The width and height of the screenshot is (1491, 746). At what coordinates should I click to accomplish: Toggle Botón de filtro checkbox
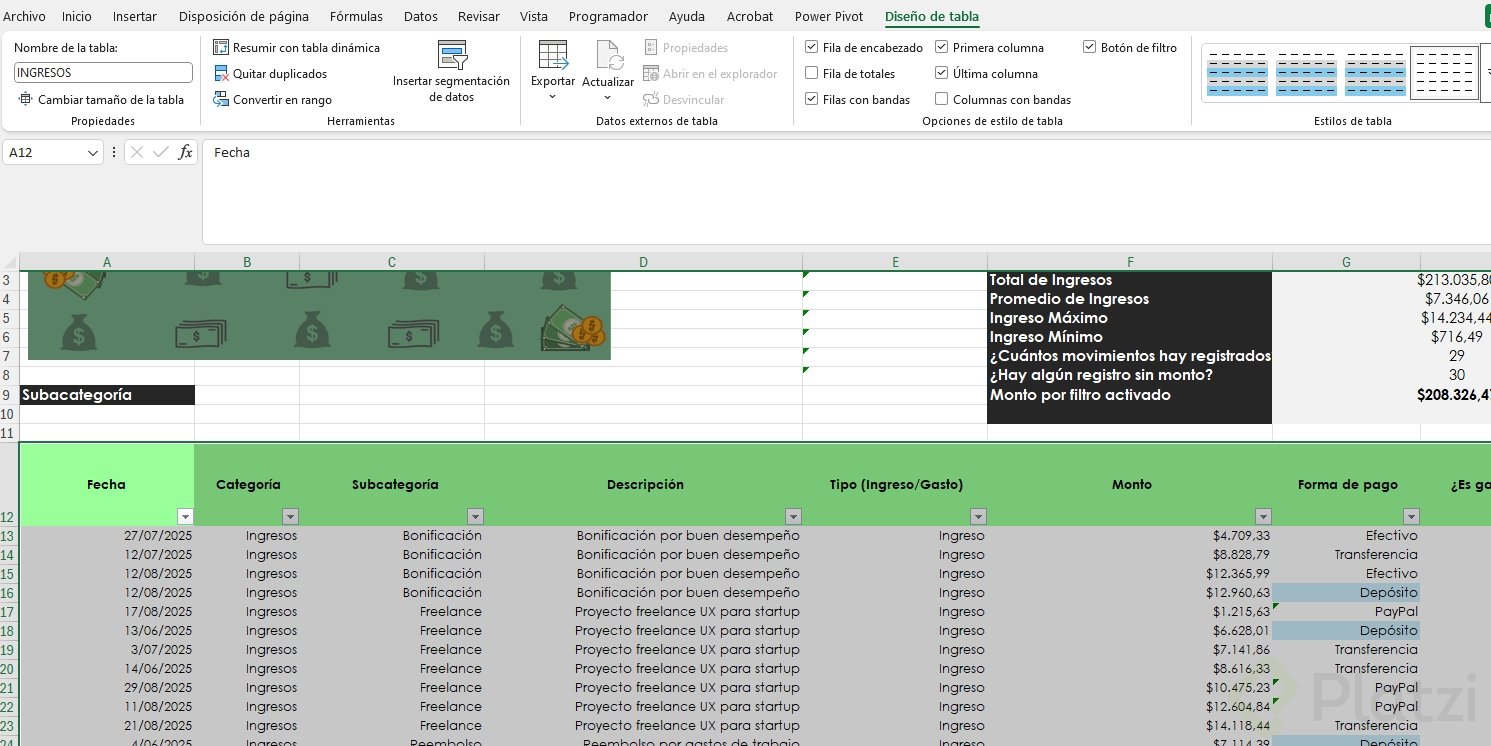click(x=1090, y=47)
